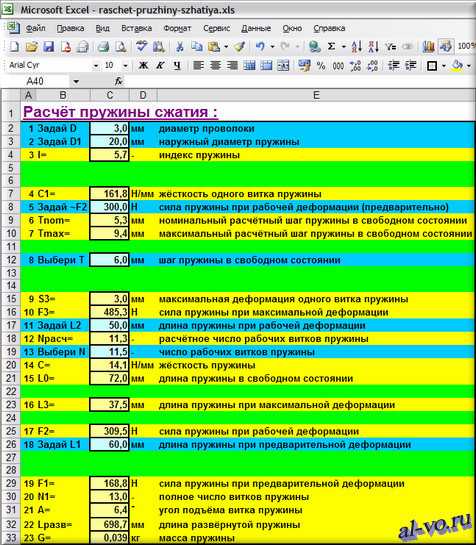Align text right icon

tap(232, 65)
